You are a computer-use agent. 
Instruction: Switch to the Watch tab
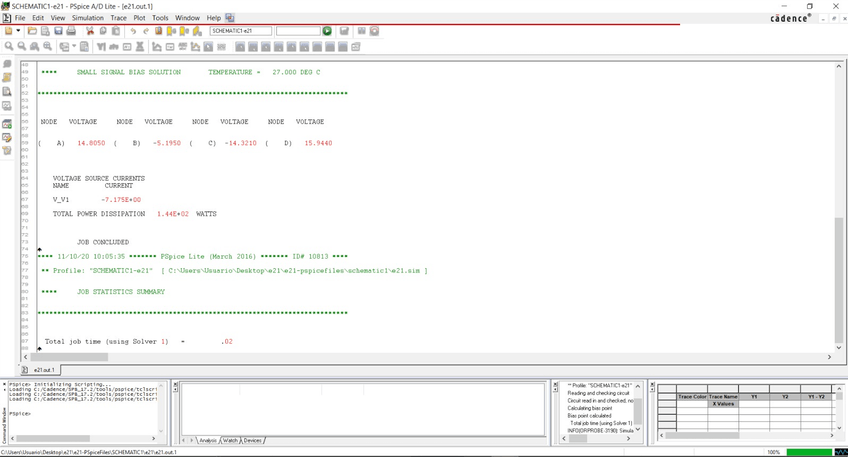coord(230,440)
